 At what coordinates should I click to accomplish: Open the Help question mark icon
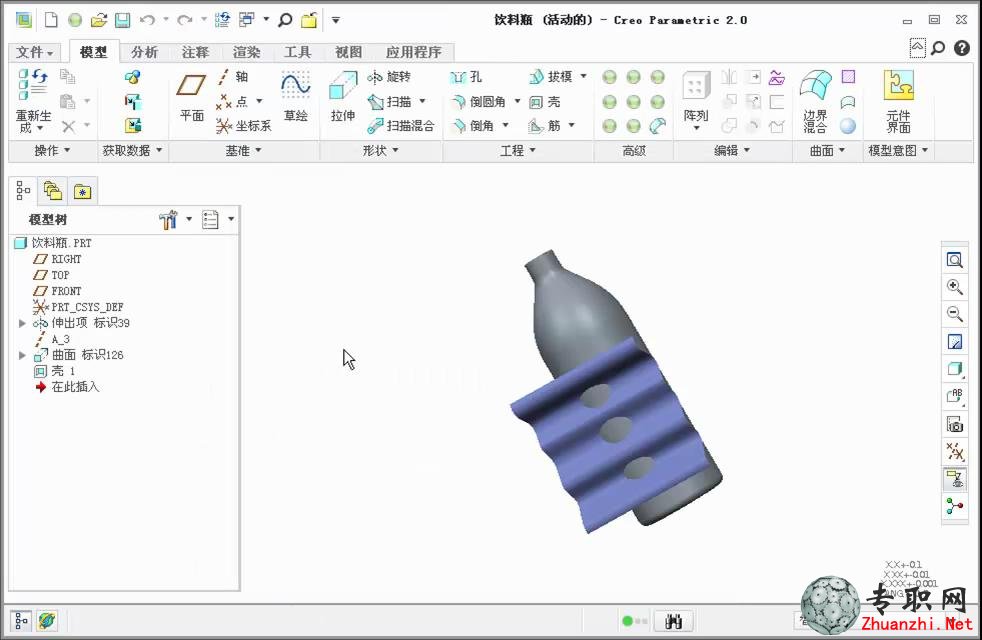[961, 48]
